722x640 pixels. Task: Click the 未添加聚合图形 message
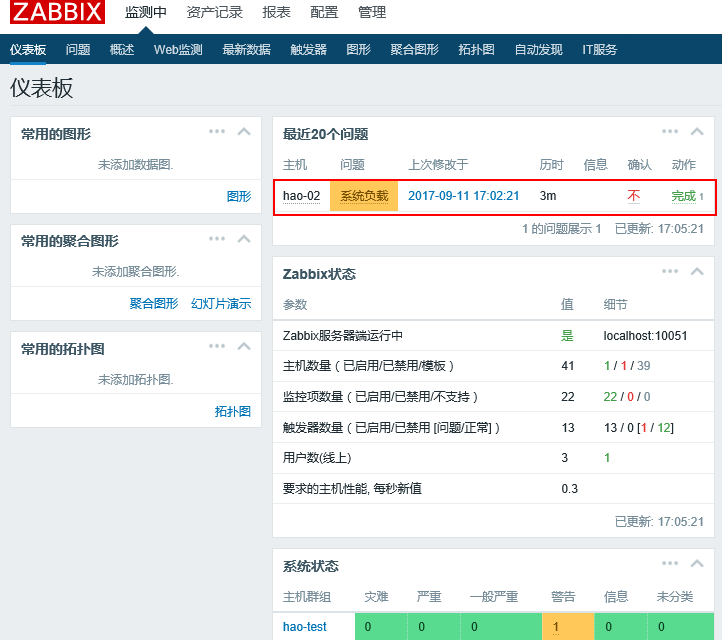[x=135, y=272]
